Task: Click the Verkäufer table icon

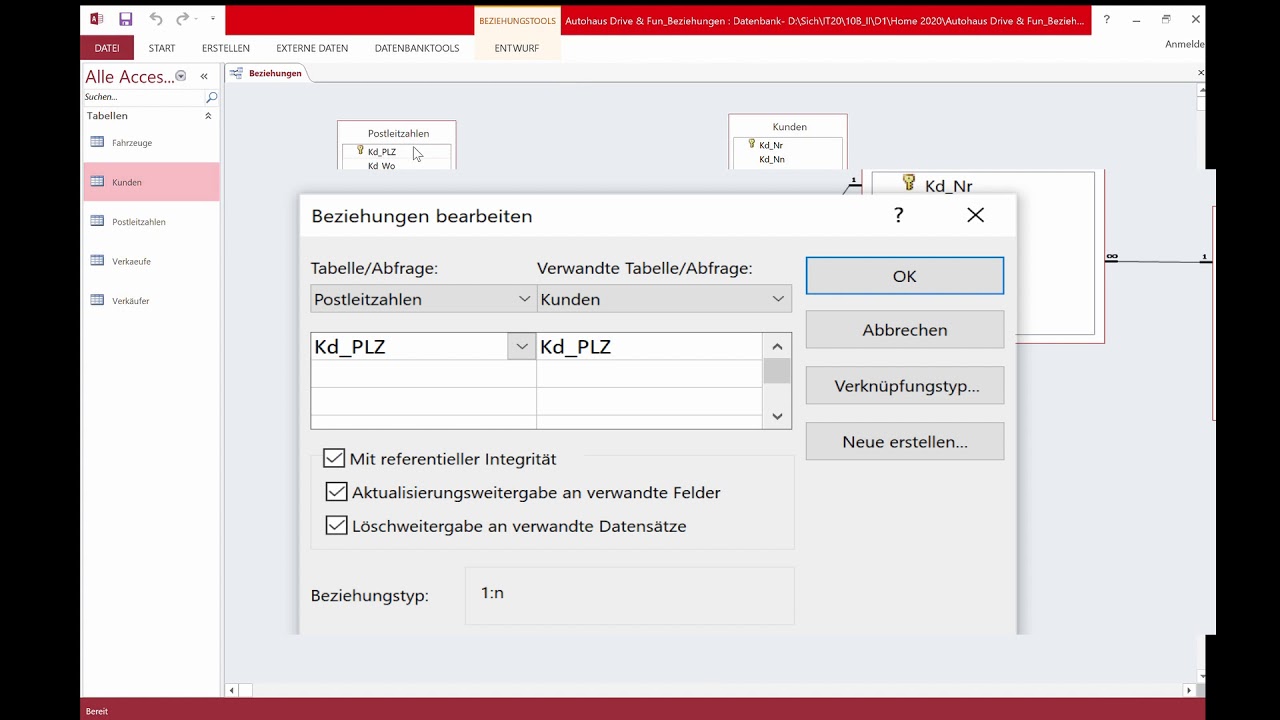Action: (x=97, y=300)
